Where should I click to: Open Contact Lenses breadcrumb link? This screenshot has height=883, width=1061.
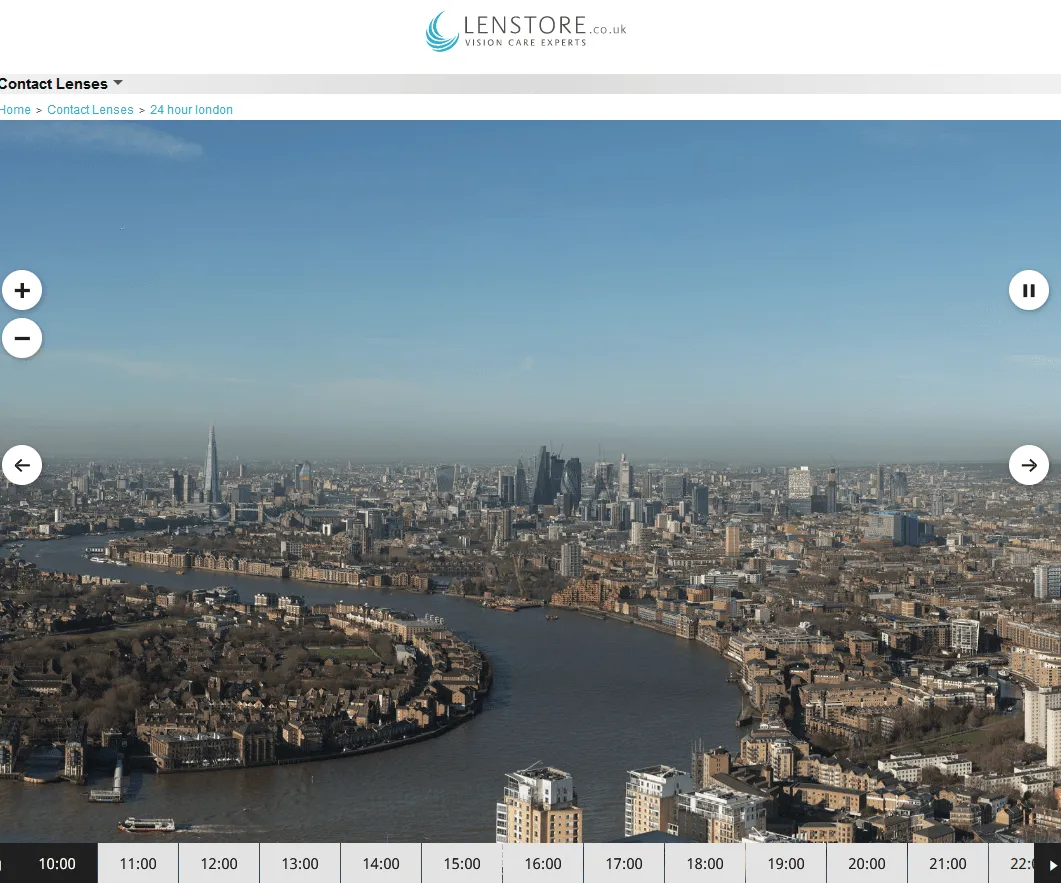coord(90,110)
